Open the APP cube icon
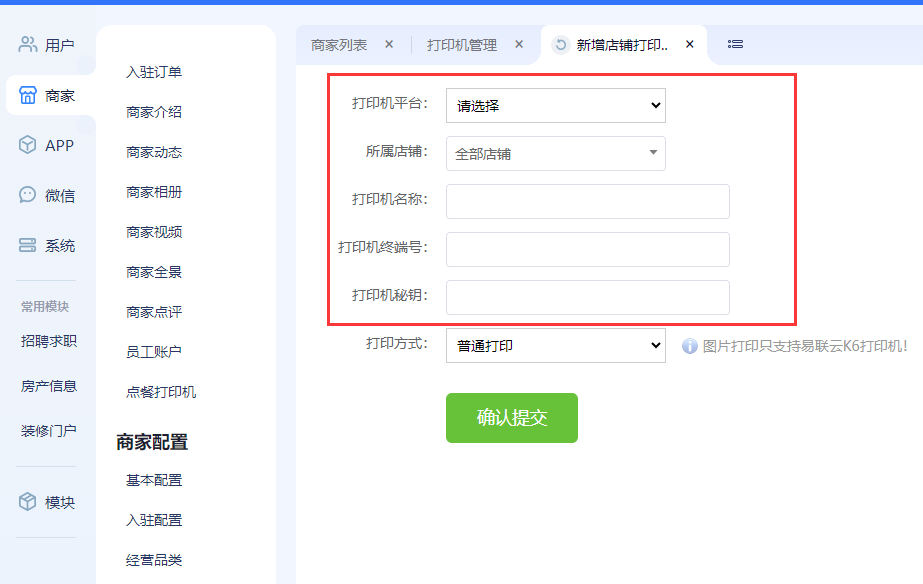 click(28, 145)
